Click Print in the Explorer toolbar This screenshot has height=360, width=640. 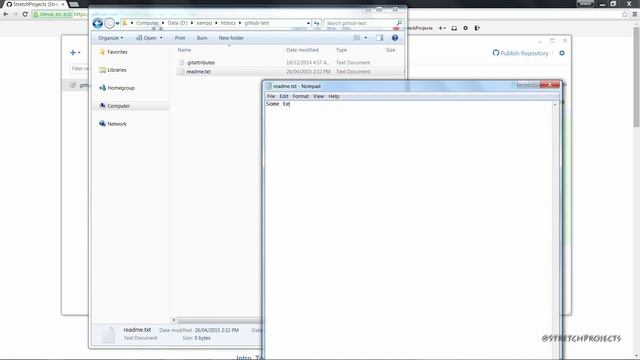point(180,38)
